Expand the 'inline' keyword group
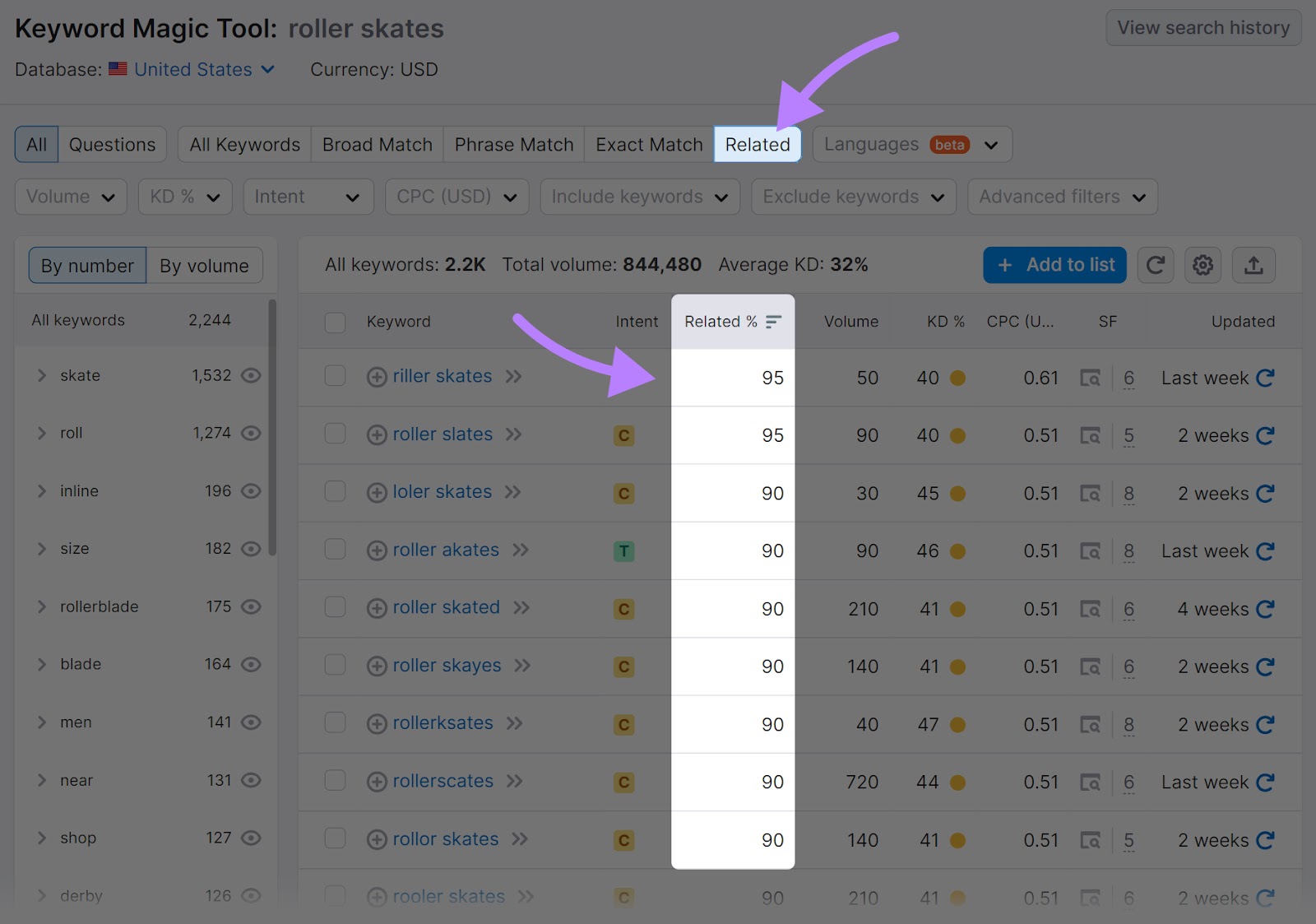Screen dimensions: 1316x924 coord(42,491)
